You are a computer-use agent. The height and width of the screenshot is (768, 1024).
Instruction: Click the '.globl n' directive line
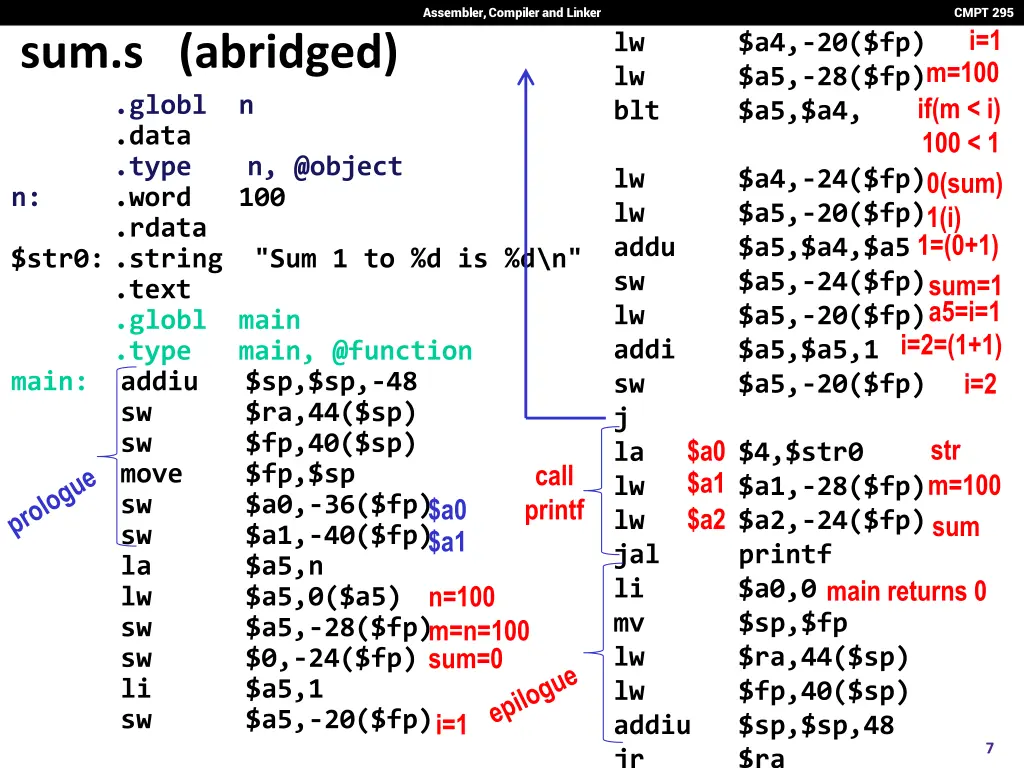(185, 105)
